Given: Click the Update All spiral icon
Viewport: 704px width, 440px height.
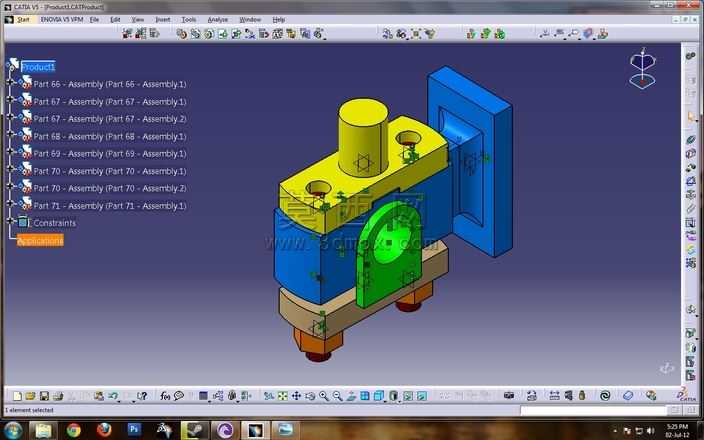Looking at the screenshot, I should [x=605, y=396].
